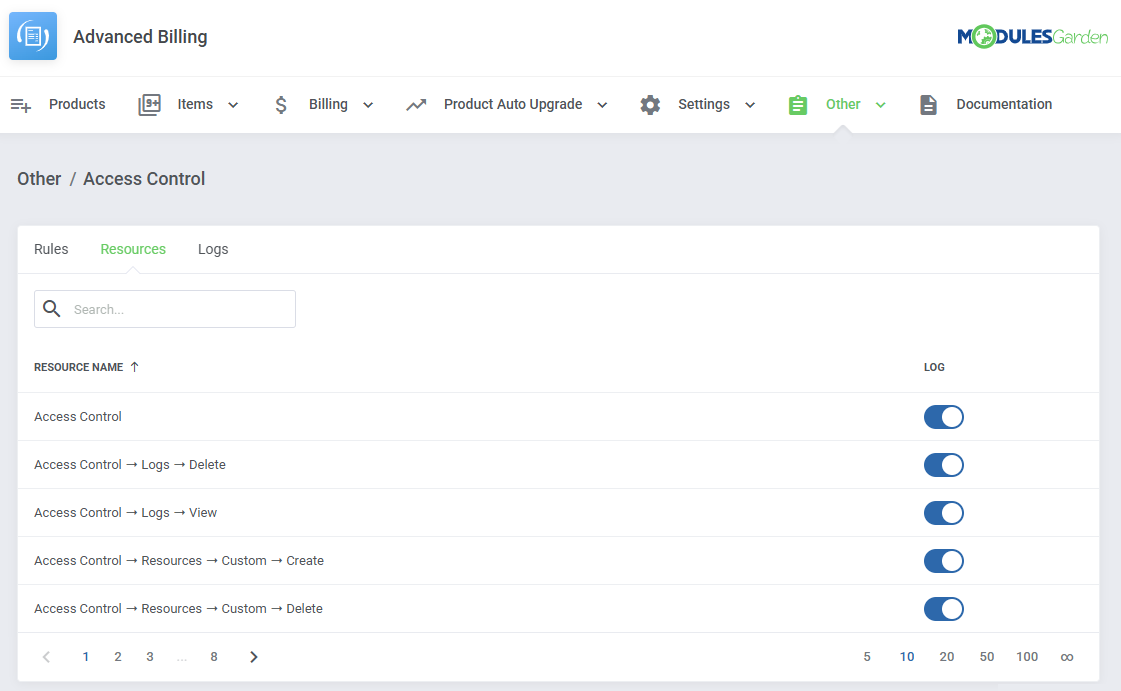Click the Documentation file icon
Screen dimensions: 1121x691
pos(928,105)
